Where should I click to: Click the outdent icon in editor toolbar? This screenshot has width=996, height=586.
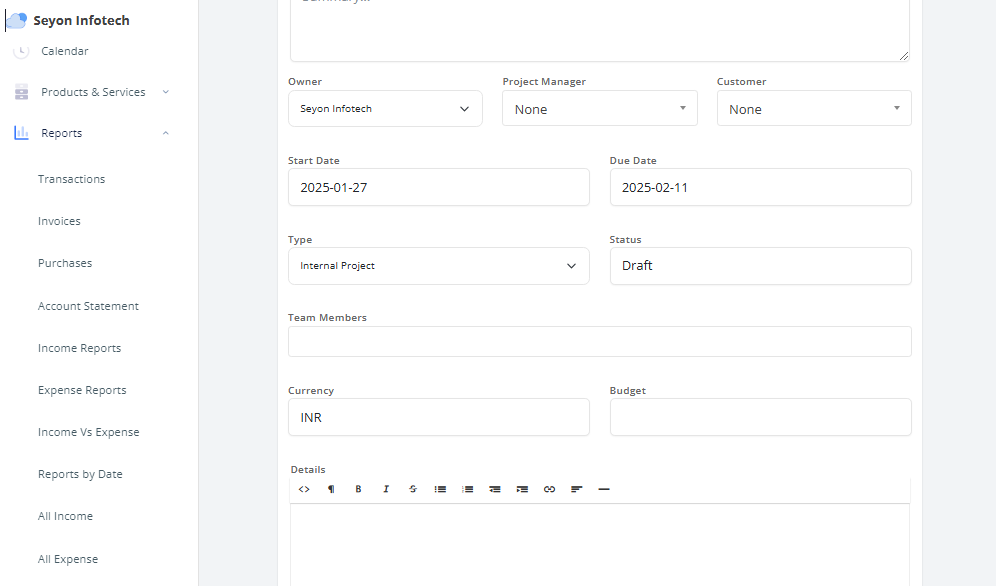[x=494, y=489]
